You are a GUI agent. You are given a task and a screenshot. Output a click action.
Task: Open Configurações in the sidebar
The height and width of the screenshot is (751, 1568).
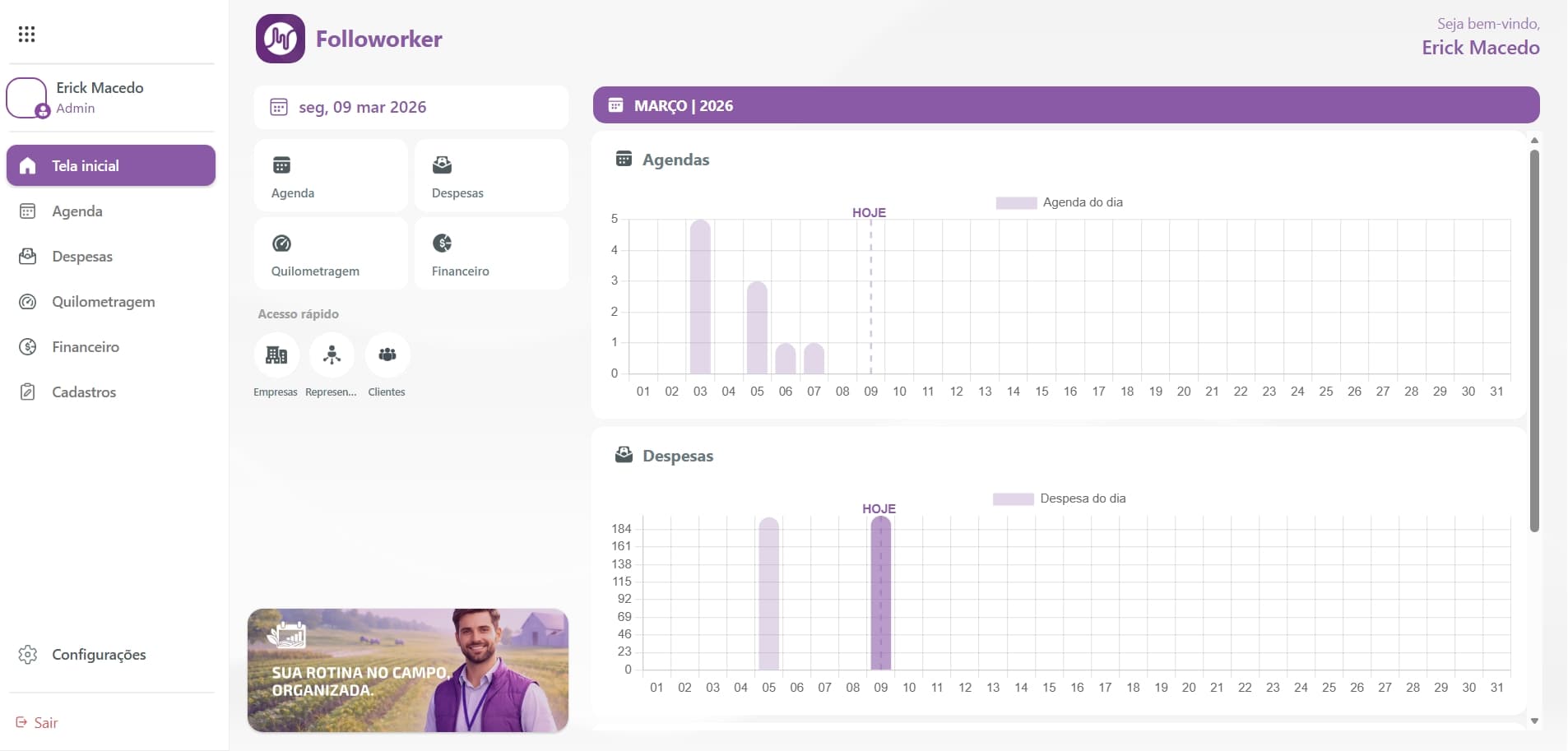pyautogui.click(x=98, y=655)
